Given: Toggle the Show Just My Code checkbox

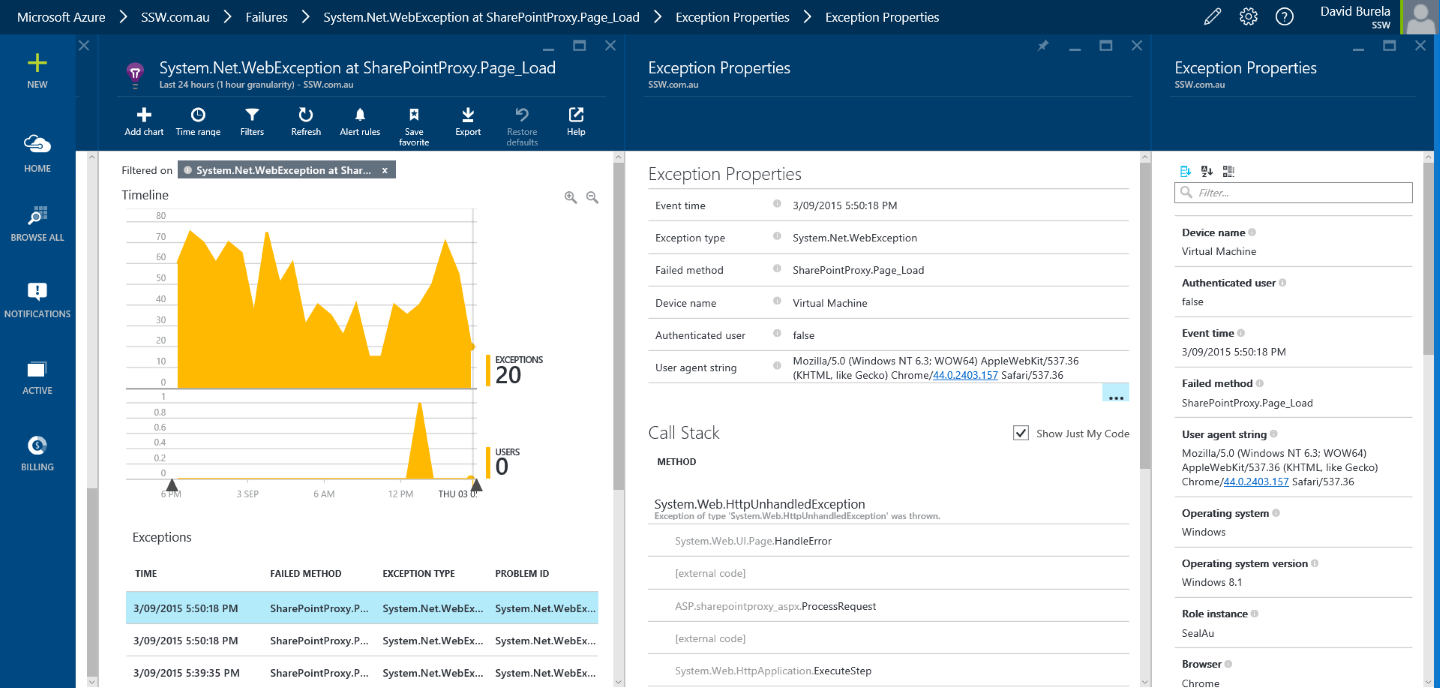Looking at the screenshot, I should click(1020, 433).
